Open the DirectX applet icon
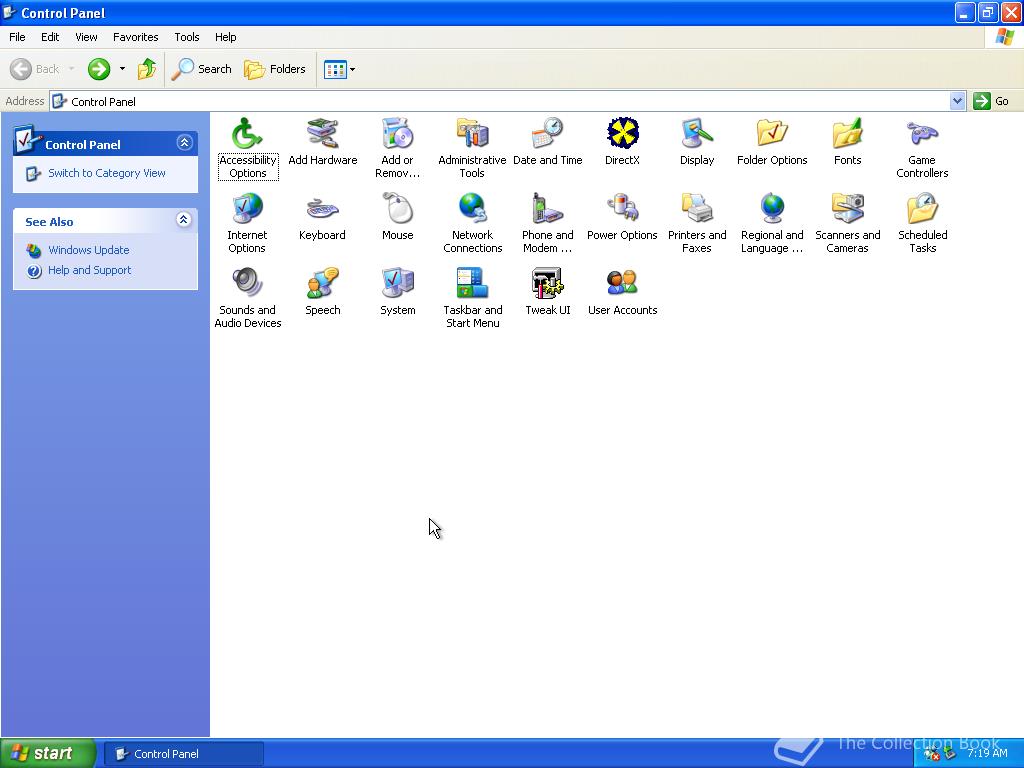 tap(622, 142)
